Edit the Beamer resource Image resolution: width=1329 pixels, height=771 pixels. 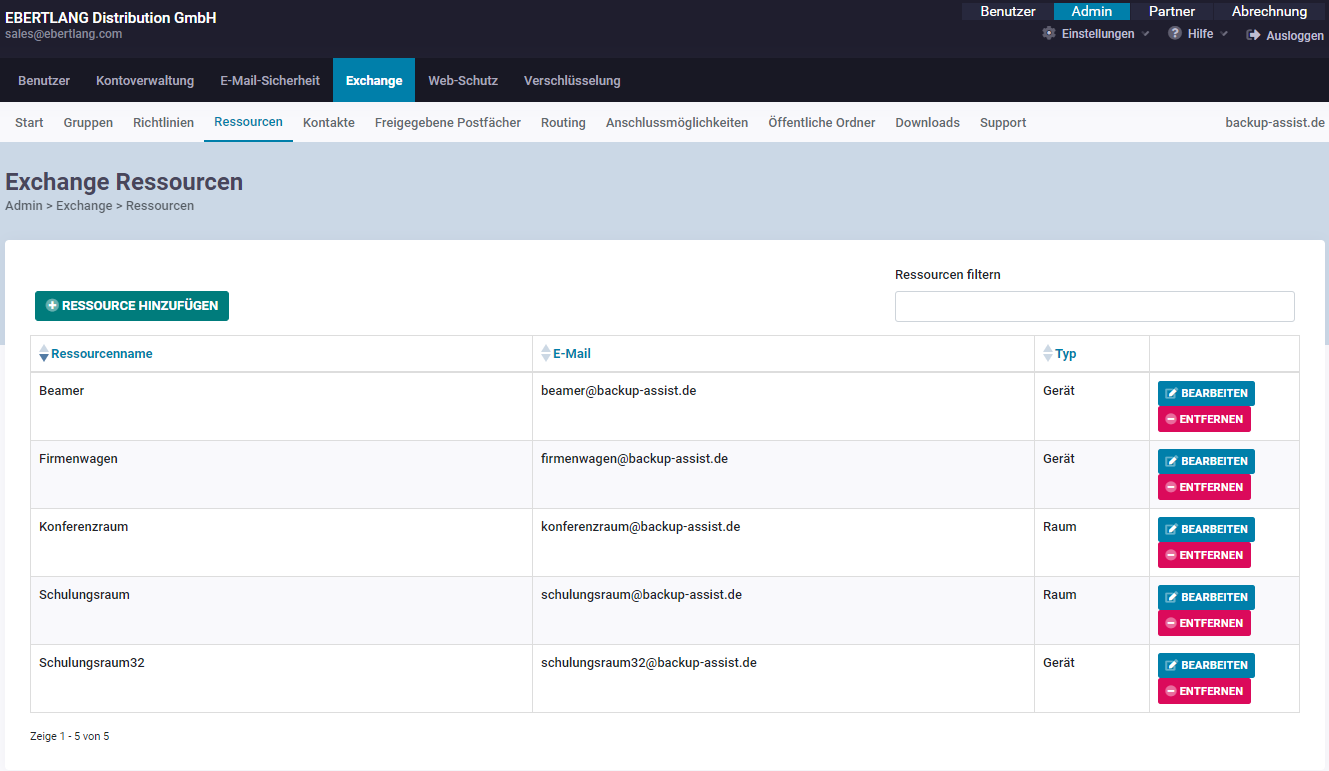pos(1206,394)
